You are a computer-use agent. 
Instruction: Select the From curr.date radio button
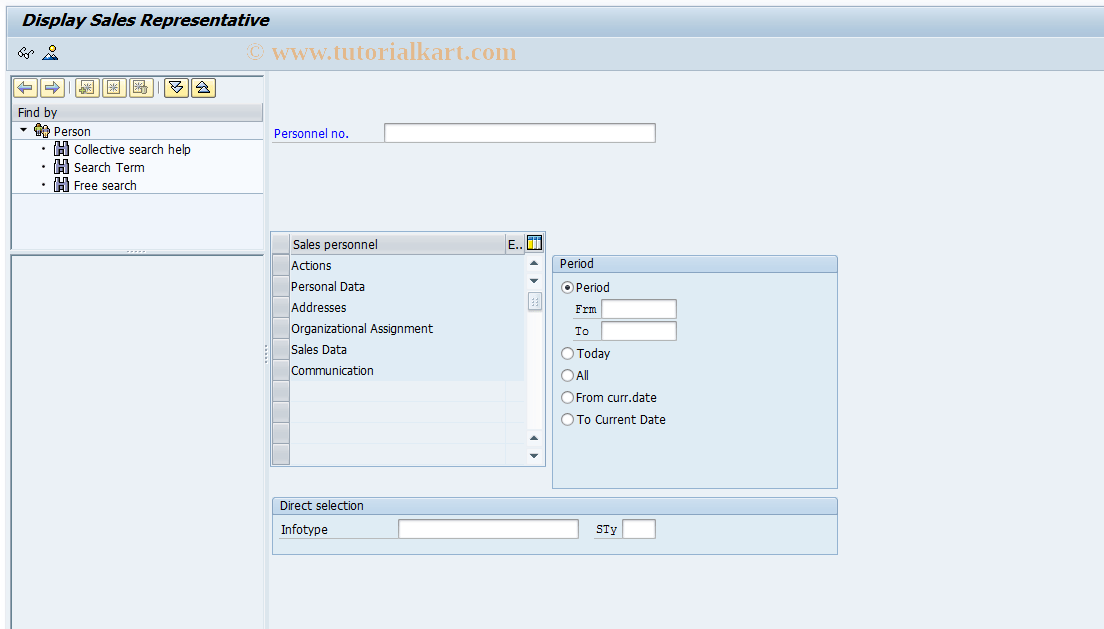[567, 397]
